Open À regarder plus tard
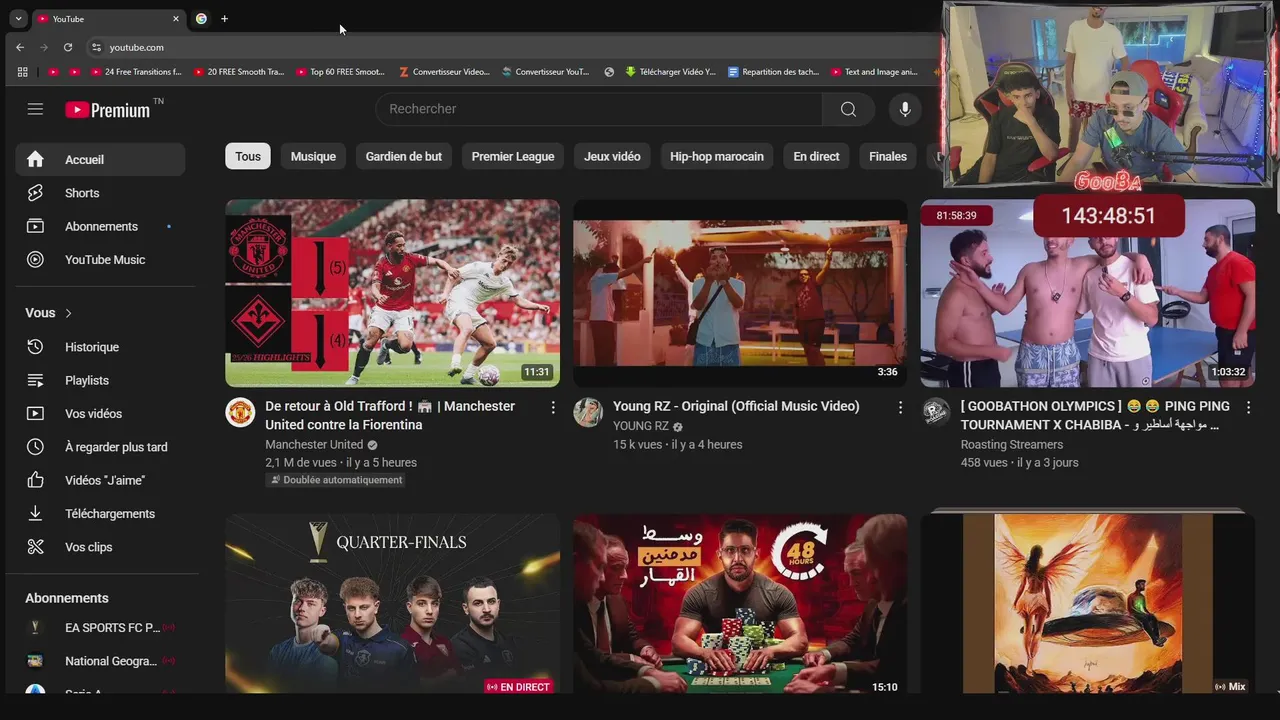Viewport: 1280px width, 720px height. [x=100, y=447]
